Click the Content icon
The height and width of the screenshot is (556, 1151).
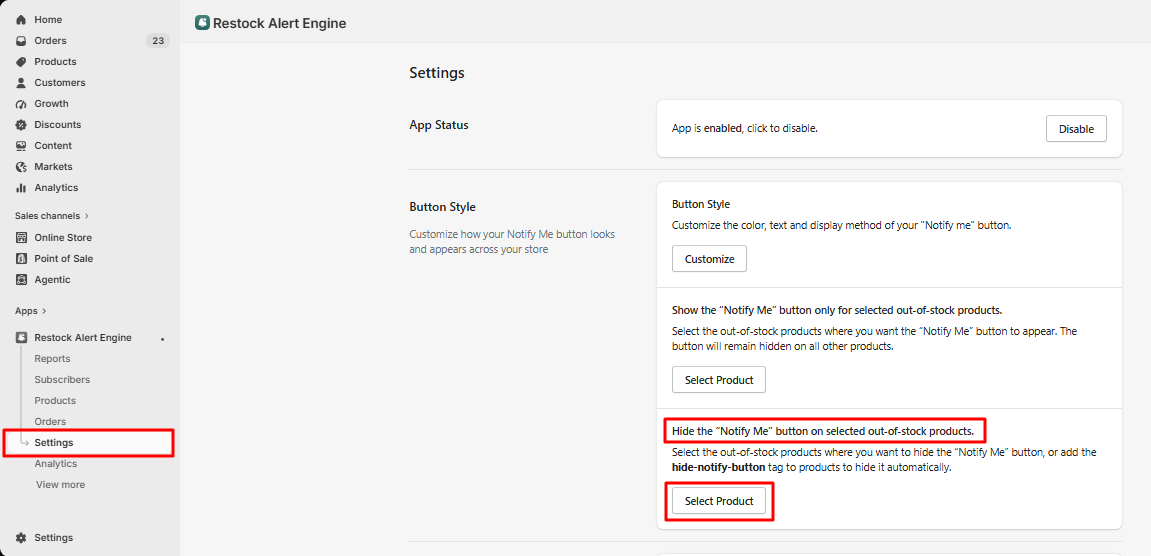tap(21, 145)
